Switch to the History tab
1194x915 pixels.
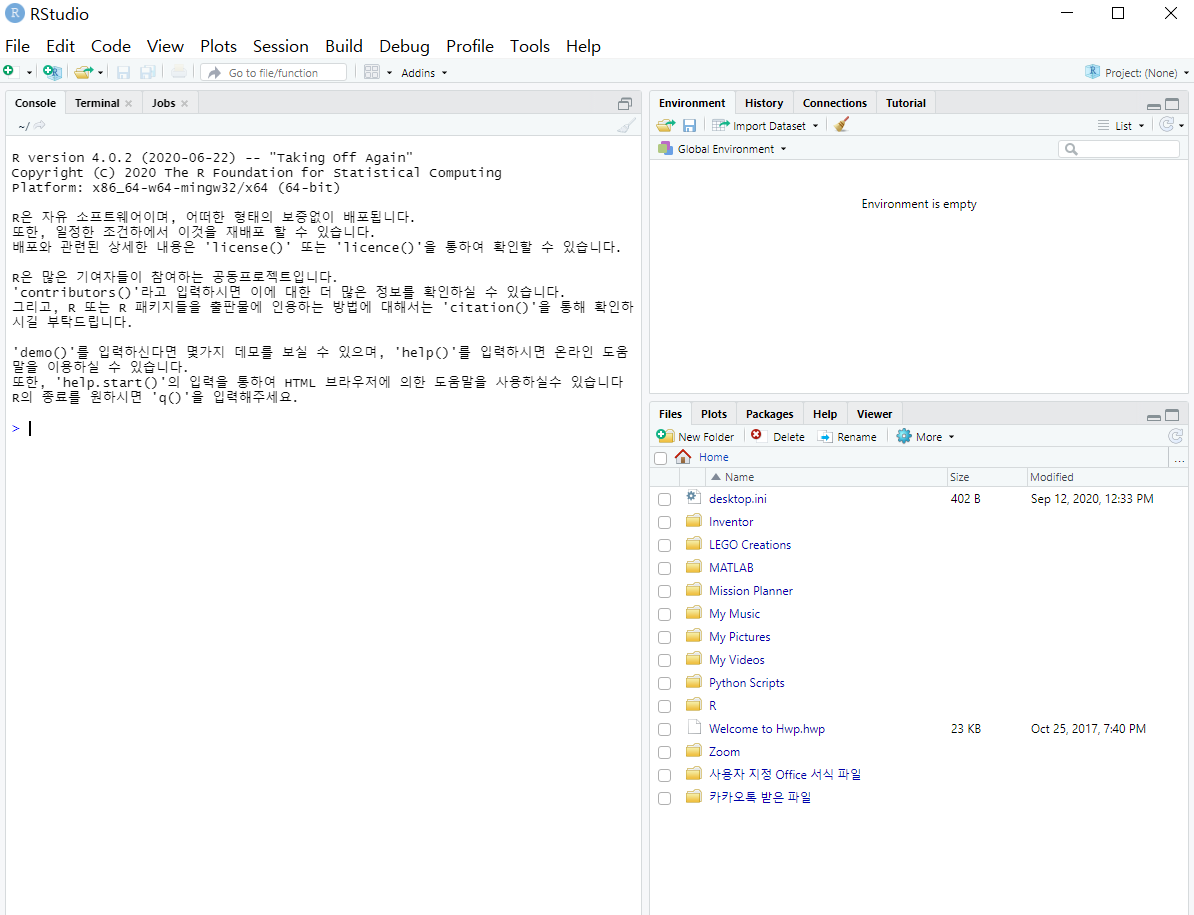pyautogui.click(x=764, y=103)
